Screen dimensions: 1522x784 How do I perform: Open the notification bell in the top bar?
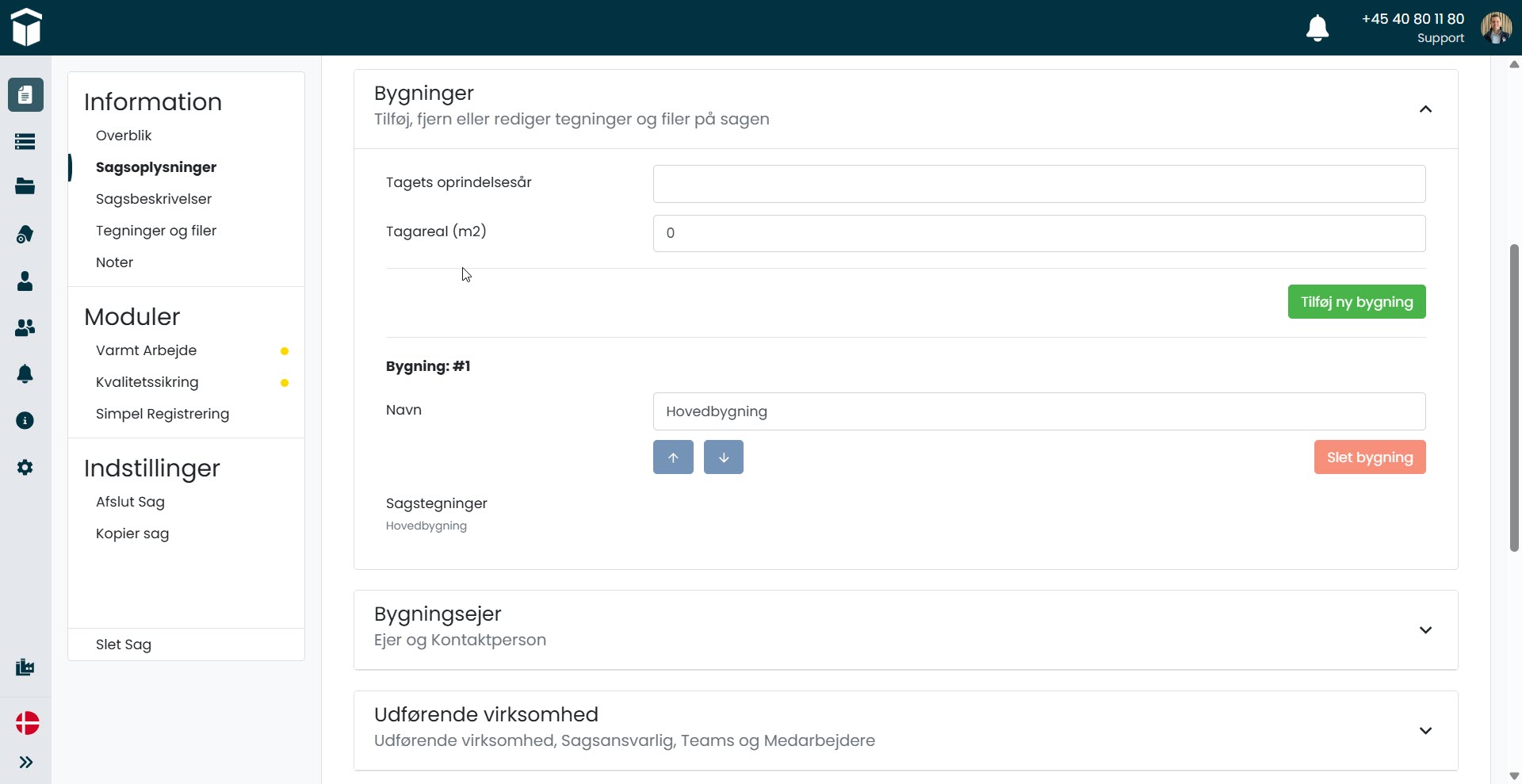(x=1317, y=27)
